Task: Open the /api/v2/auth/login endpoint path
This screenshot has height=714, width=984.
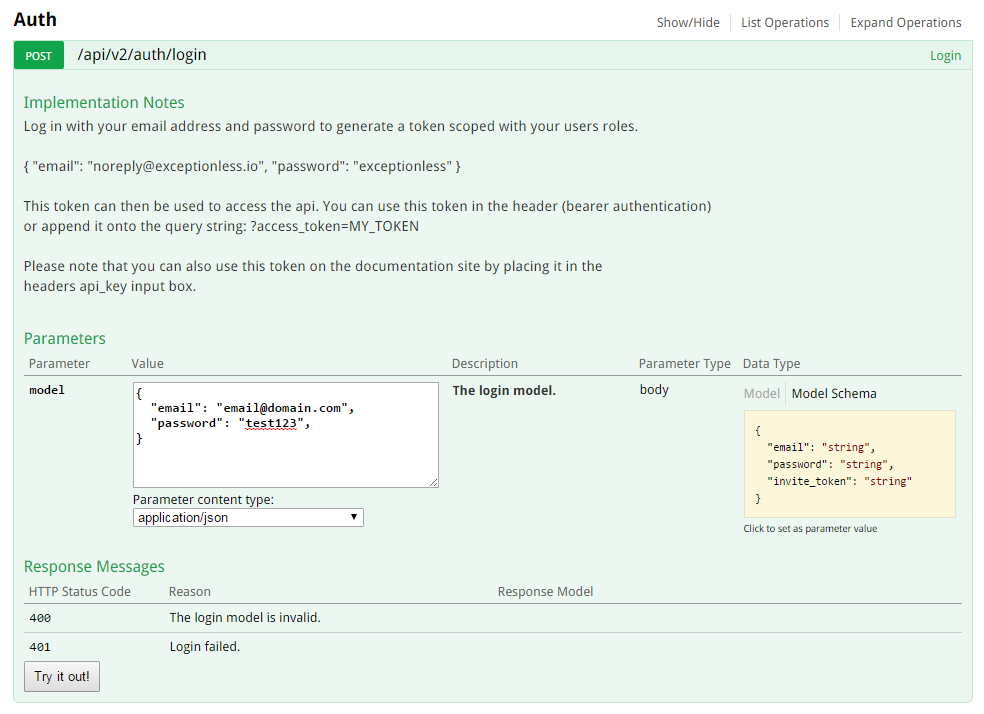Action: click(x=142, y=55)
